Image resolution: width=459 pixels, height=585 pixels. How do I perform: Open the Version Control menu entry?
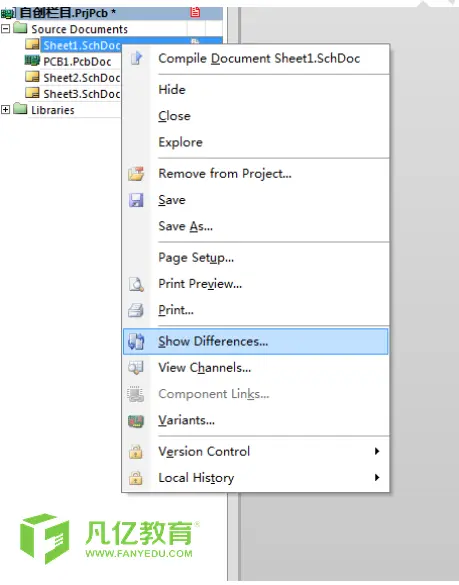pos(256,452)
